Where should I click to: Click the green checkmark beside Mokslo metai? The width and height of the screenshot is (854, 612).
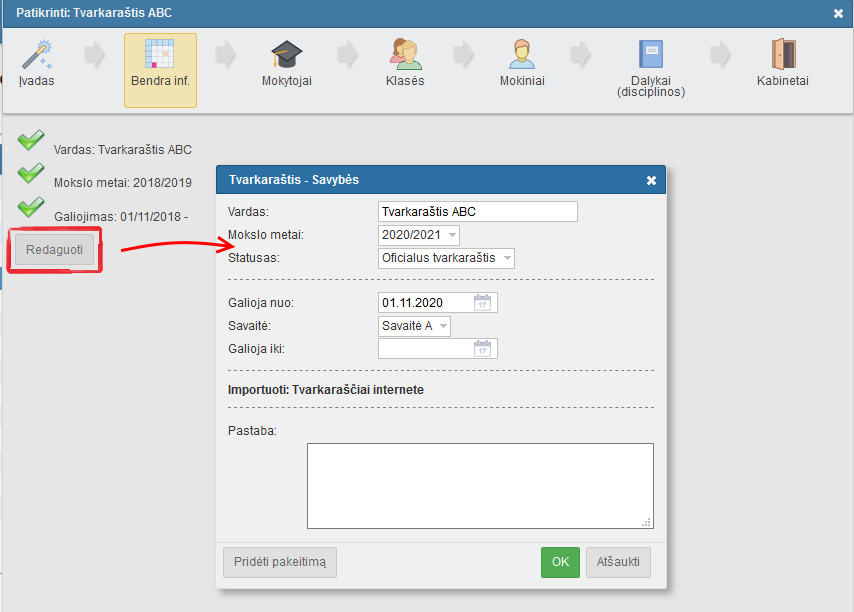tap(31, 174)
